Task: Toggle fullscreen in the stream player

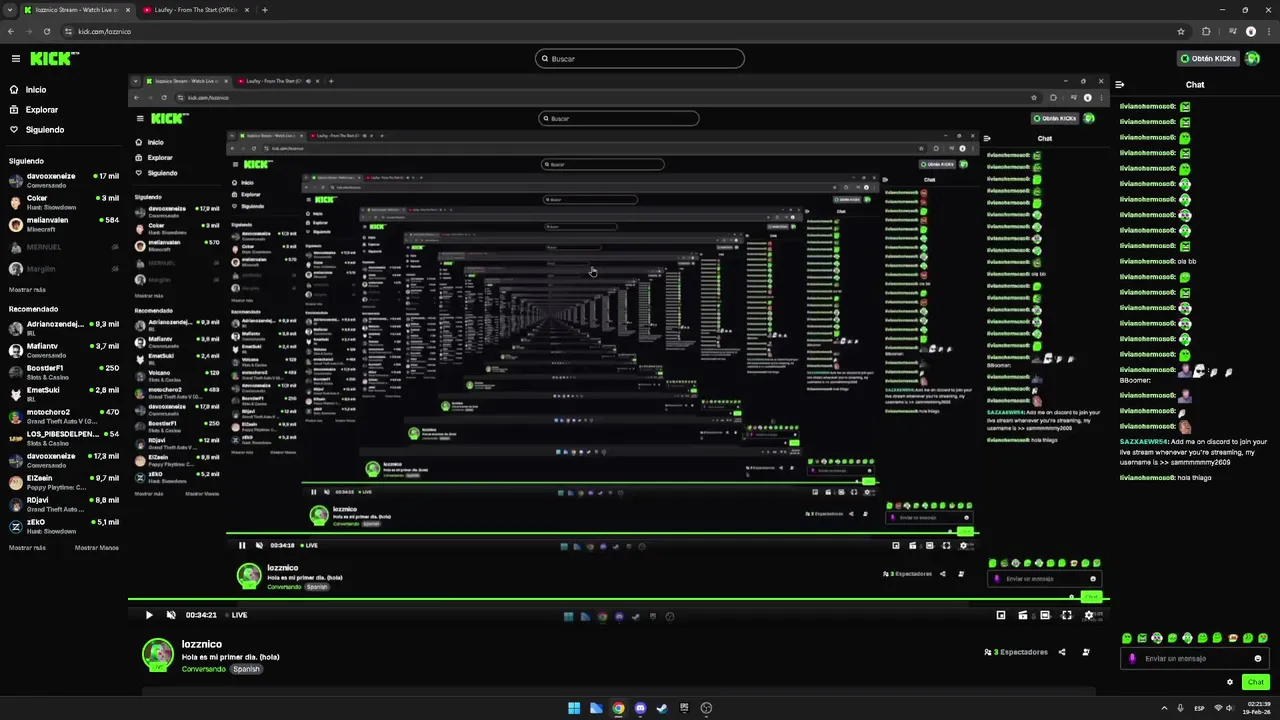Action: 1067,615
